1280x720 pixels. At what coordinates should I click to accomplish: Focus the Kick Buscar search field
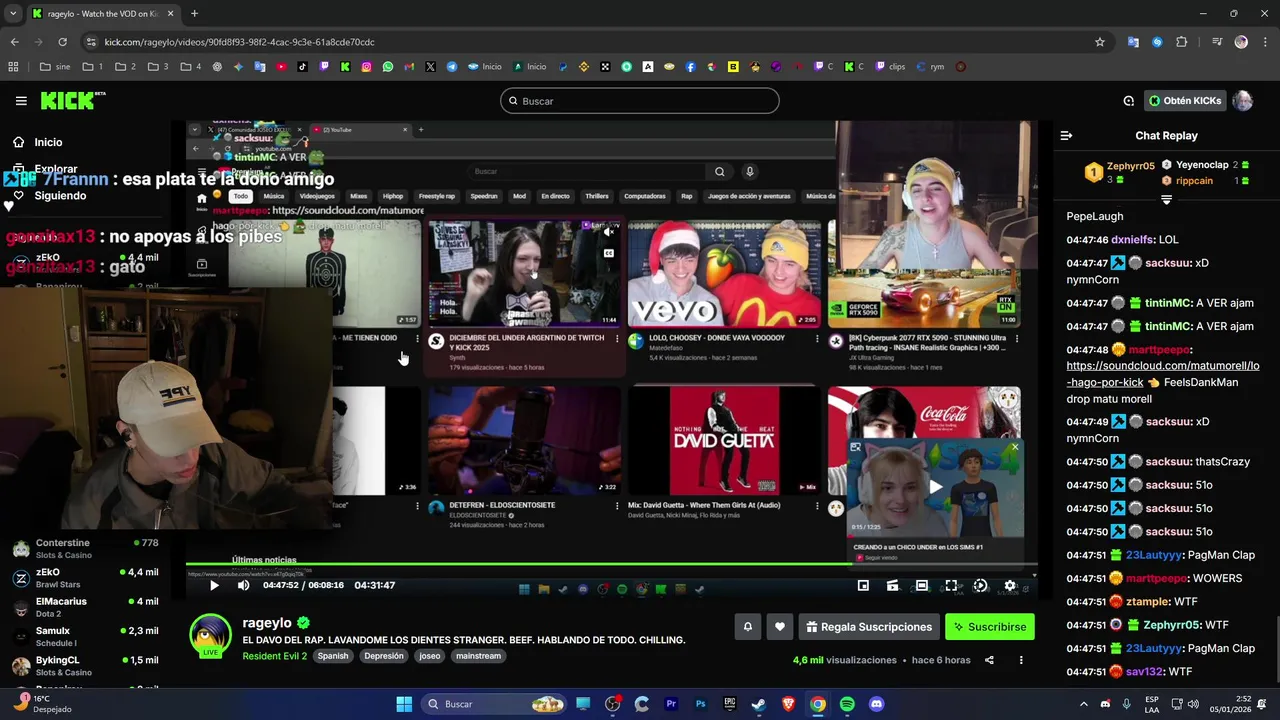[x=640, y=101]
